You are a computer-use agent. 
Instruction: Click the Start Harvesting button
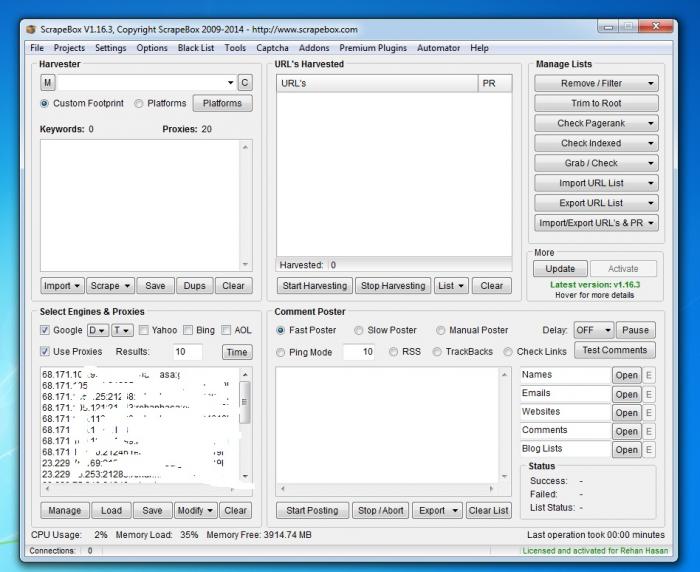tap(315, 286)
